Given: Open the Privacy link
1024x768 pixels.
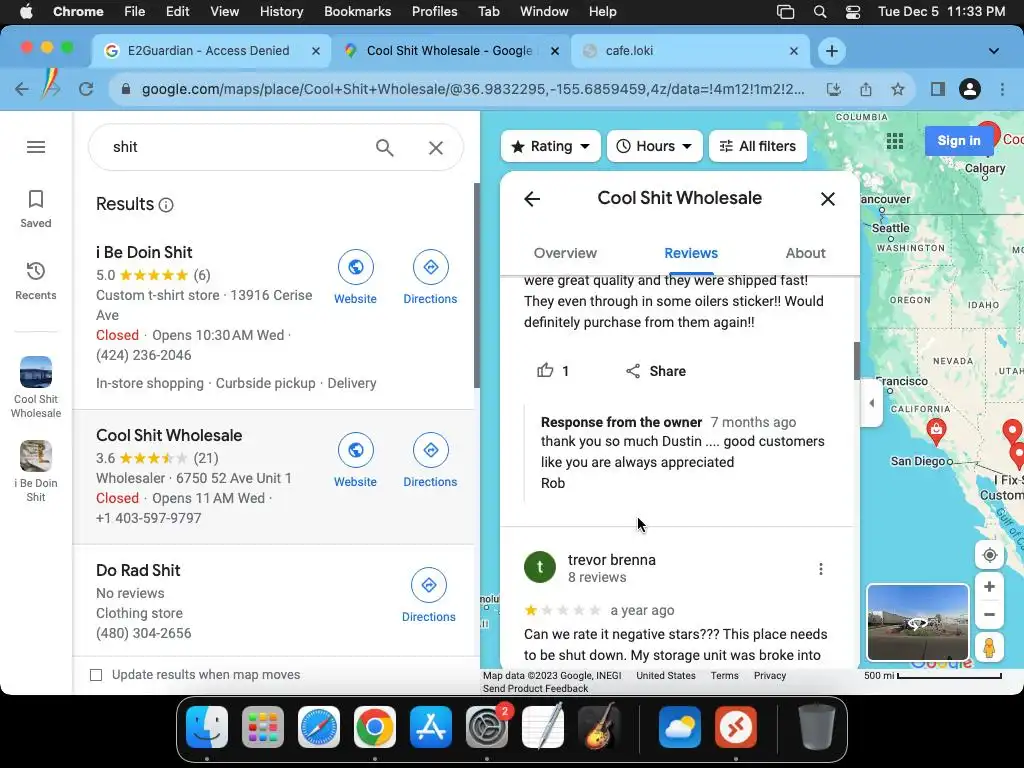Looking at the screenshot, I should coord(770,676).
